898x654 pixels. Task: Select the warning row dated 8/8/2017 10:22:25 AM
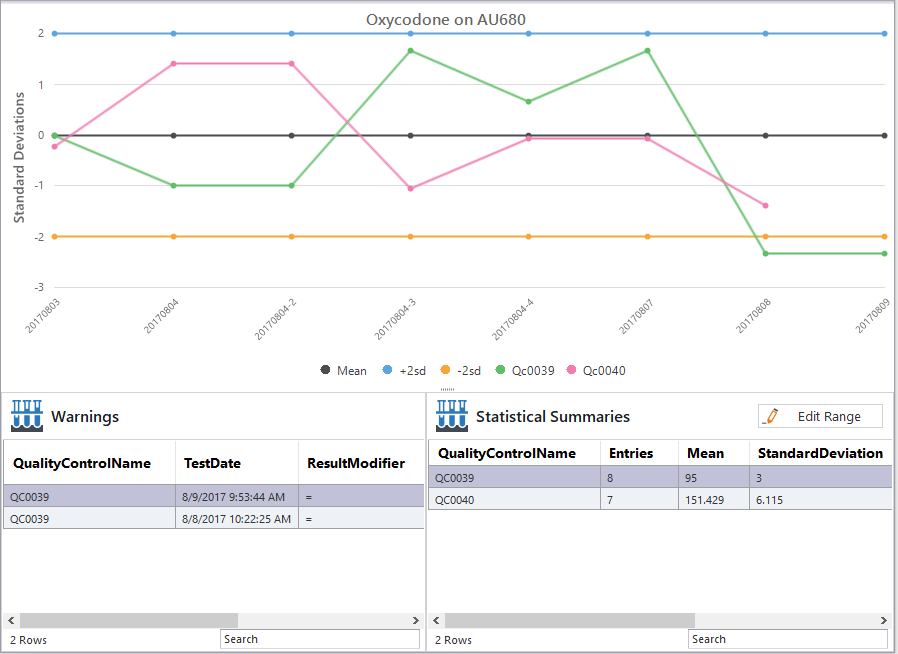coord(214,519)
